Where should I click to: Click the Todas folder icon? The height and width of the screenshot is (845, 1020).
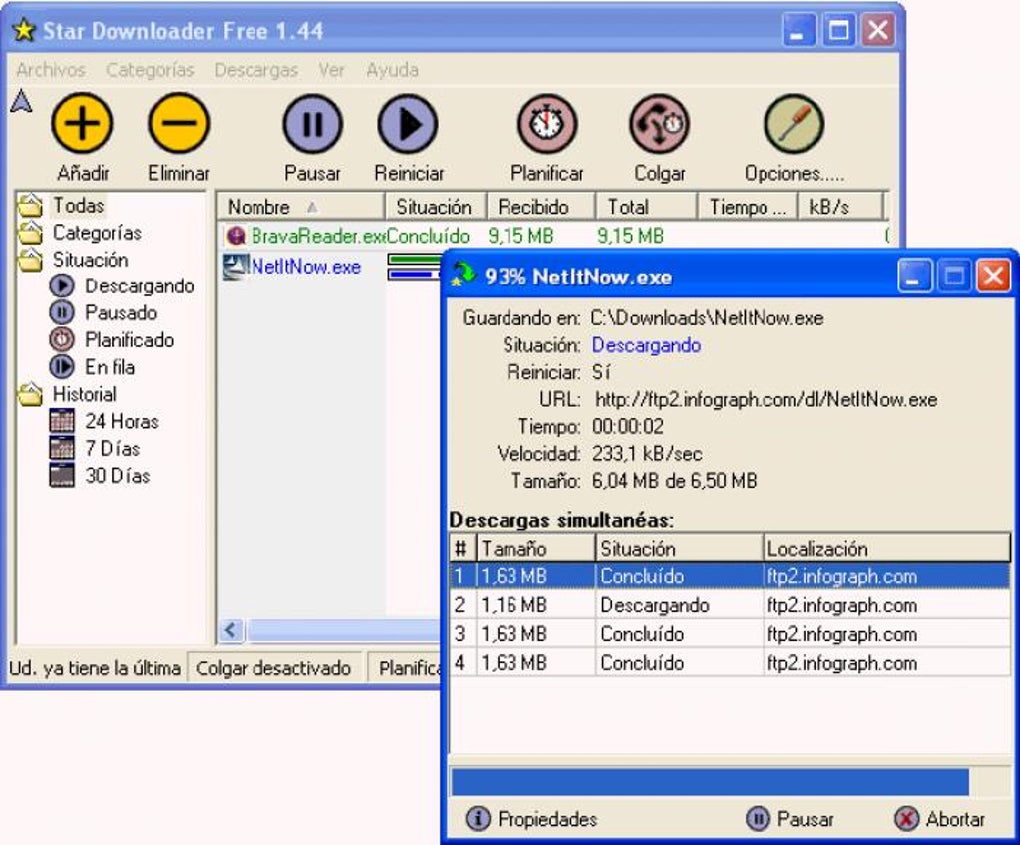point(30,206)
